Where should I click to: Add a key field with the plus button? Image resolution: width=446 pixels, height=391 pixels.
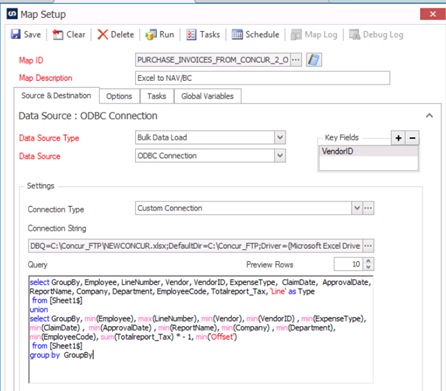[x=398, y=138]
